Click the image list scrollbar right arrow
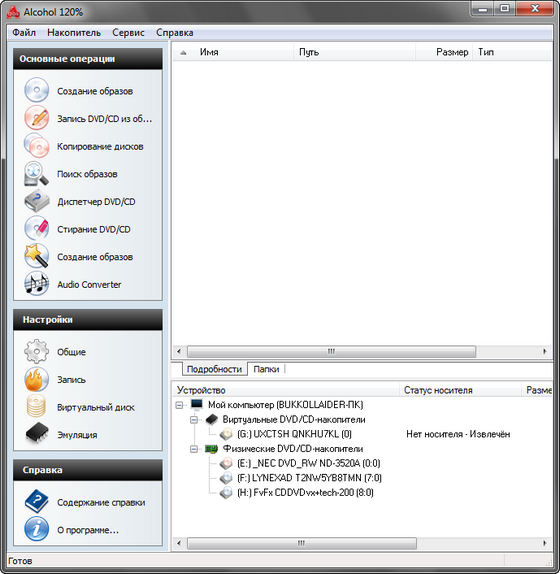The image size is (560, 574). click(545, 351)
